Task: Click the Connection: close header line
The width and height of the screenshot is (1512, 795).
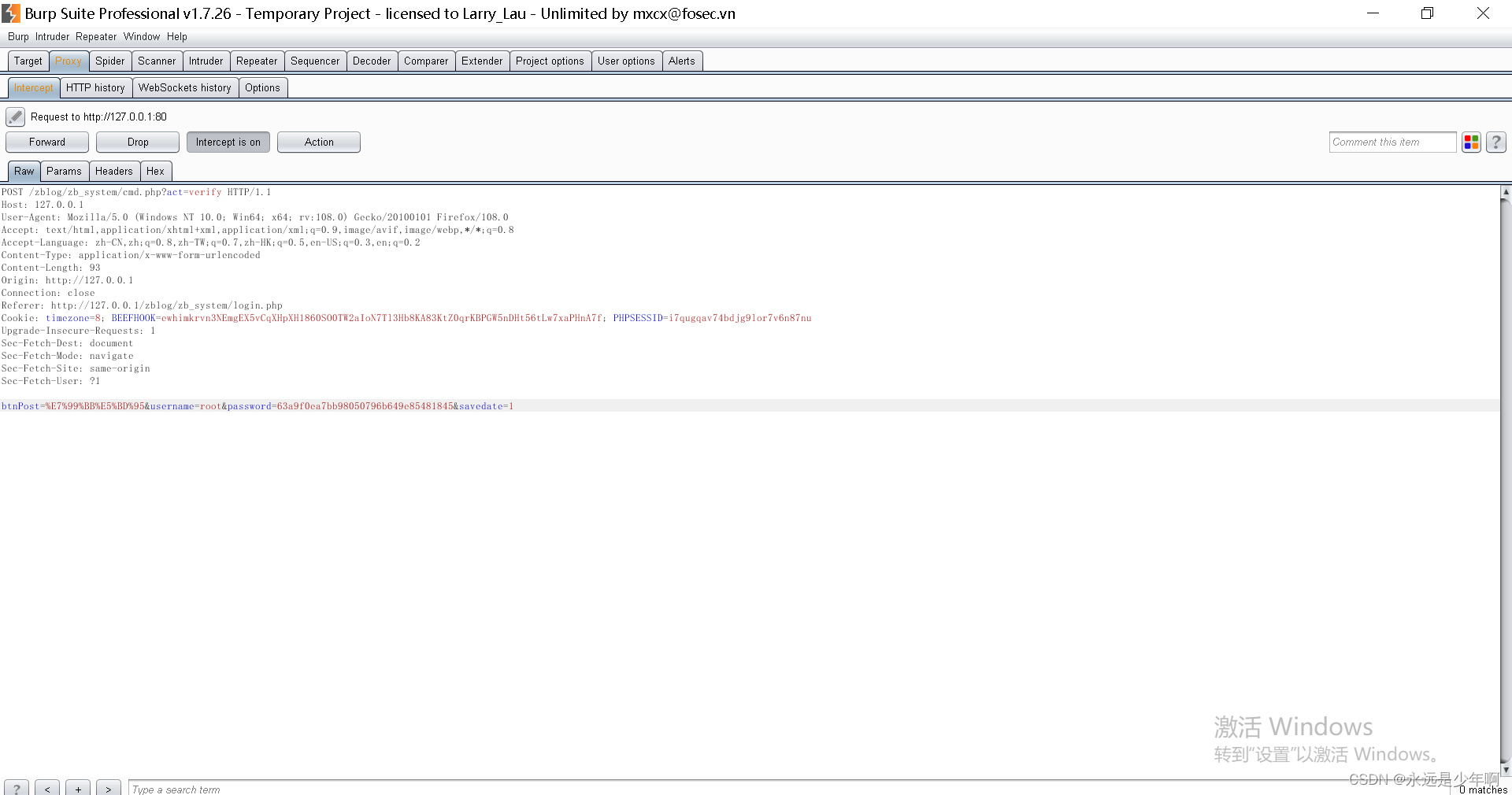Action: tap(48, 293)
